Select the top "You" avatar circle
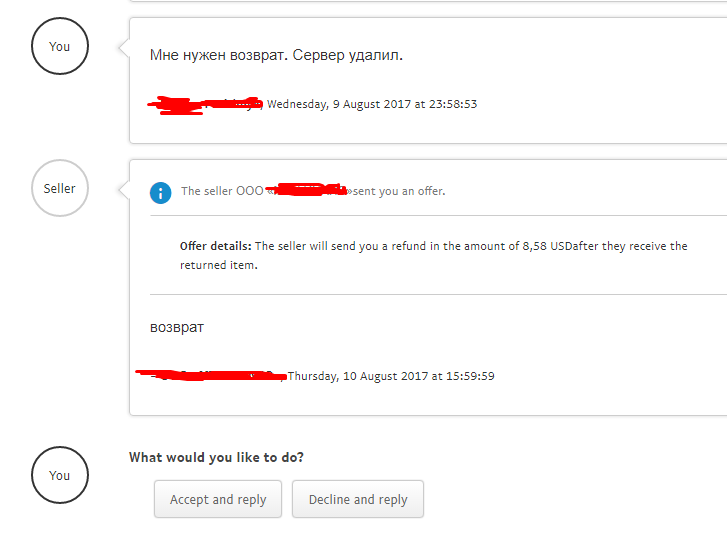Viewport: 727px width, 541px height. 60,46
